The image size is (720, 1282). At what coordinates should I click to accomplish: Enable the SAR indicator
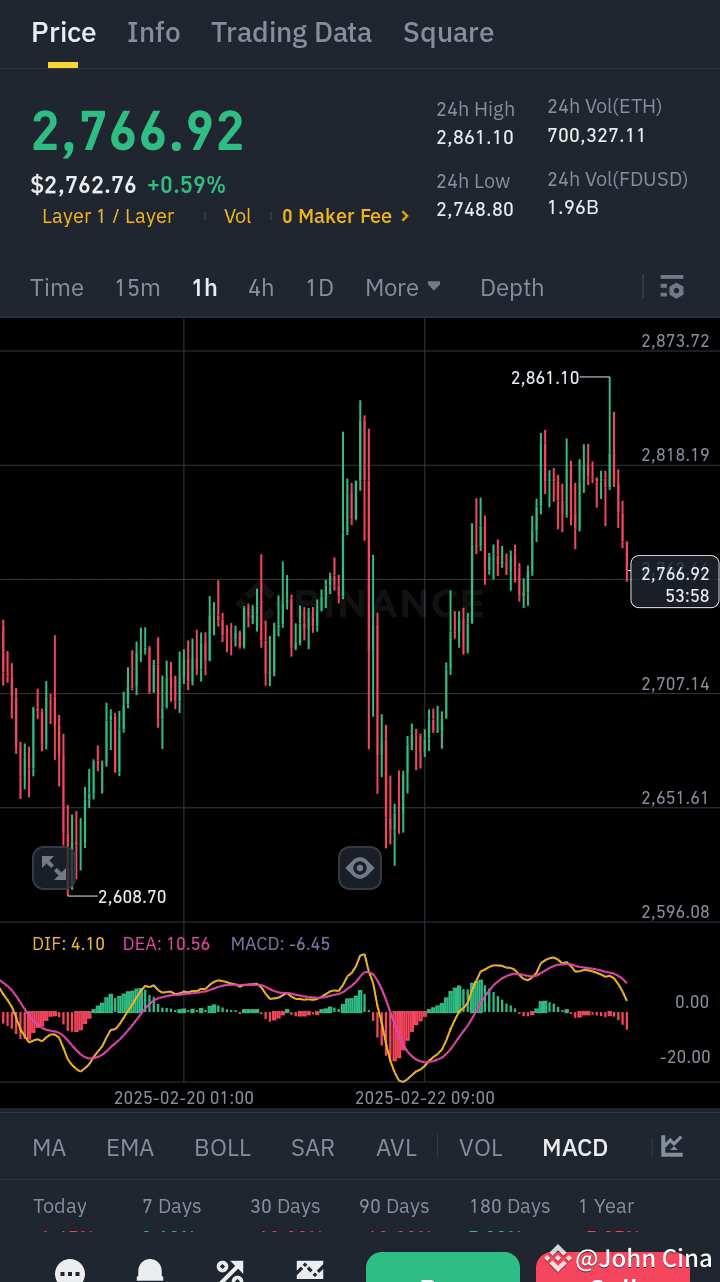(313, 1147)
